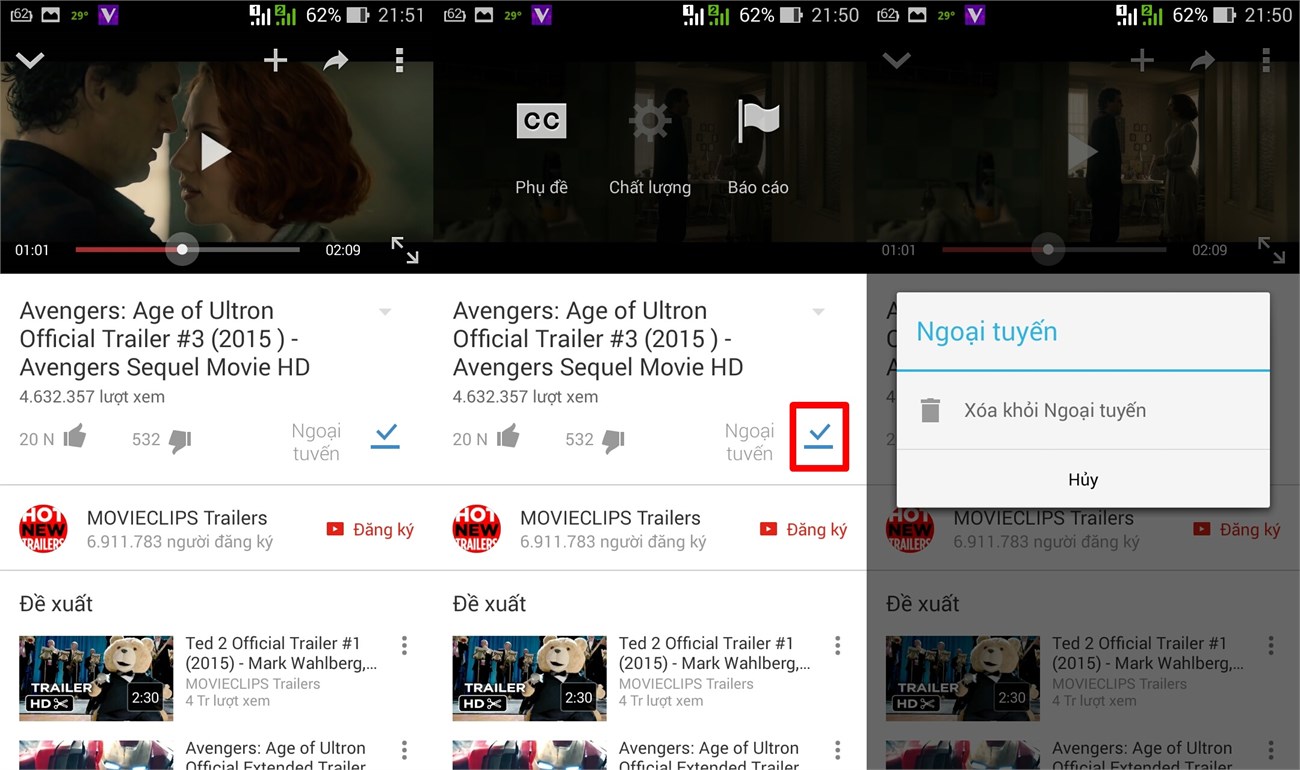Viewport: 1300px width, 770px height.
Task: Open Phụ đề captions option in middle screen
Action: 541,148
